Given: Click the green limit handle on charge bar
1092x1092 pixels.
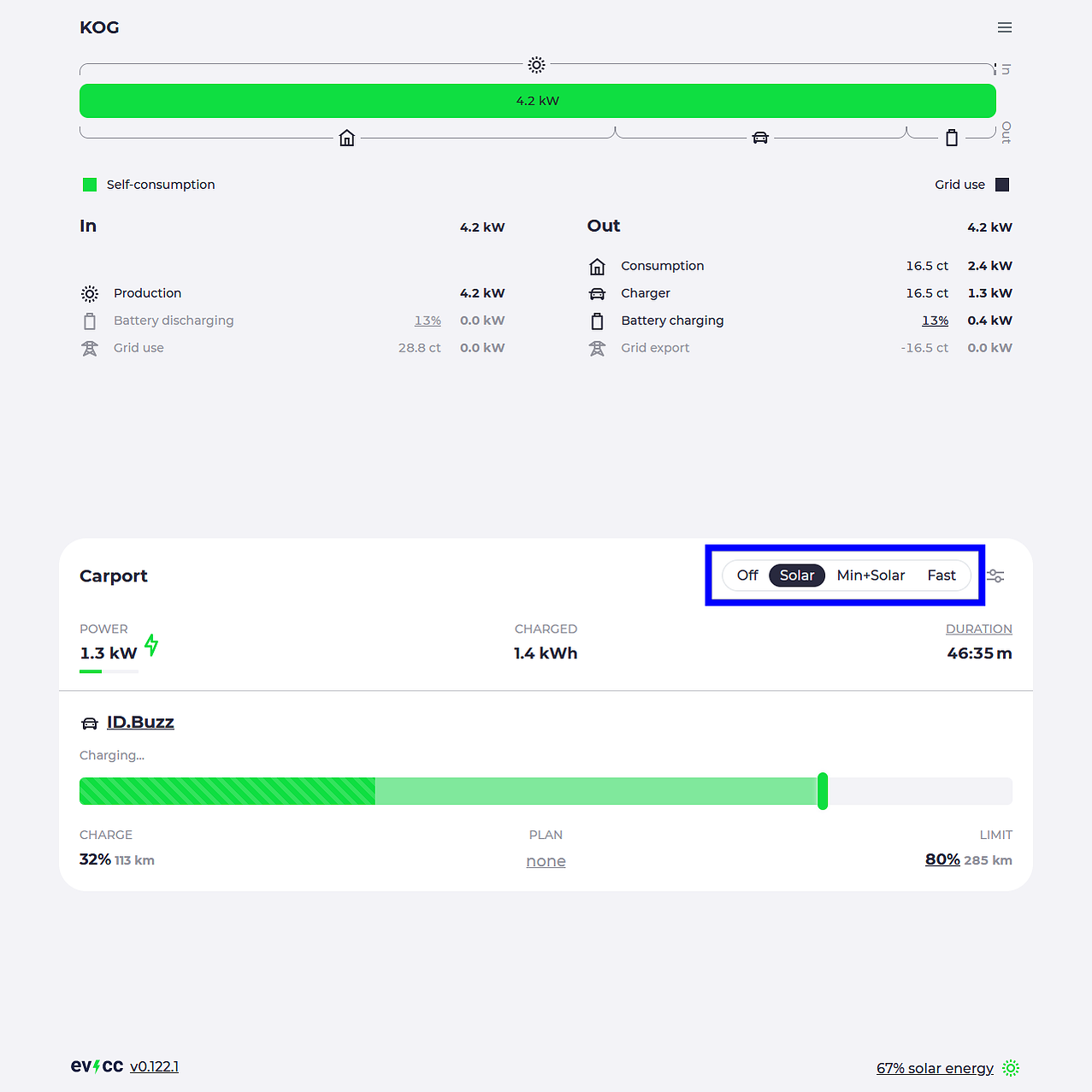Looking at the screenshot, I should click(x=823, y=791).
